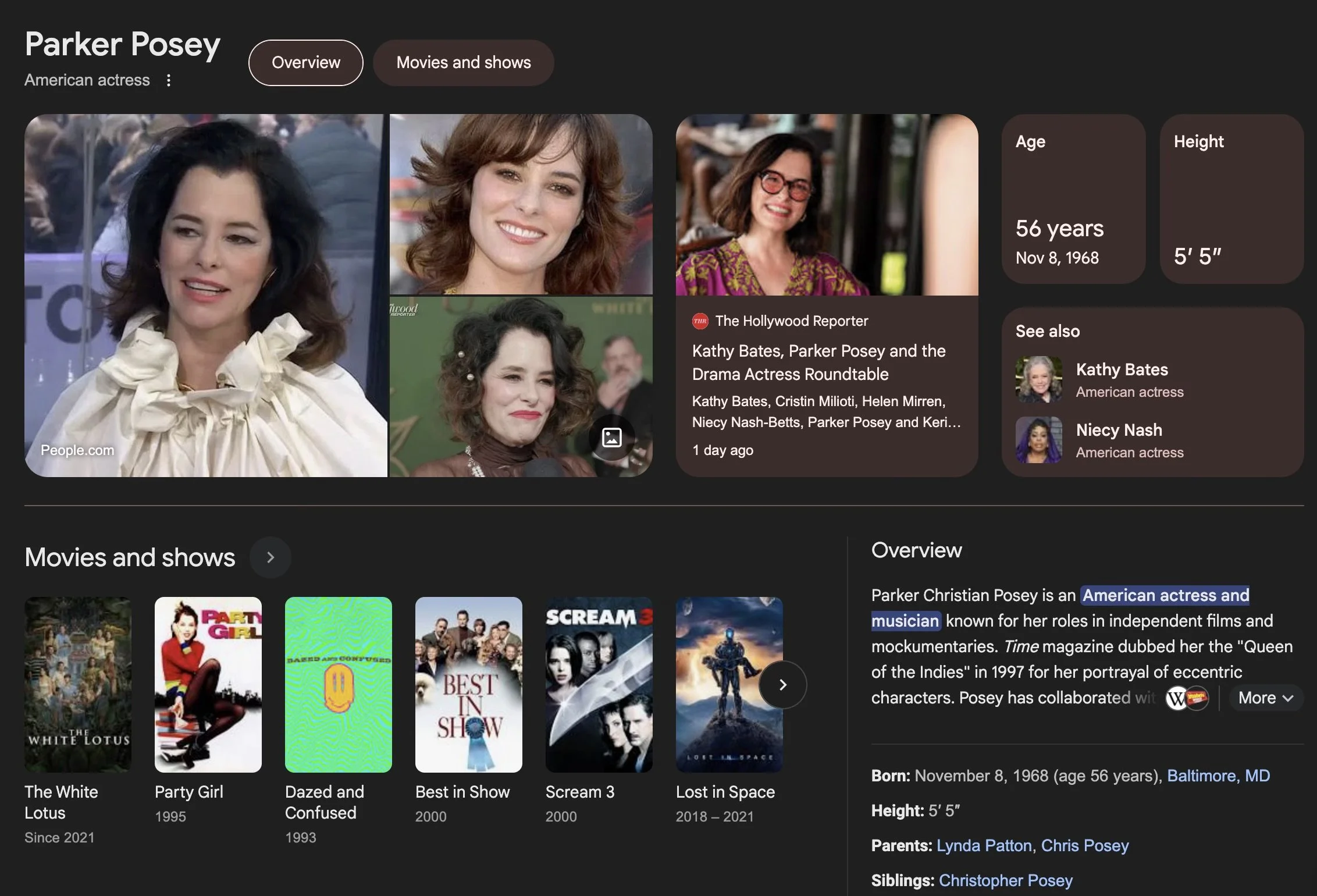This screenshot has width=1317, height=896.
Task: Open the three-dot options menu
Action: point(169,80)
